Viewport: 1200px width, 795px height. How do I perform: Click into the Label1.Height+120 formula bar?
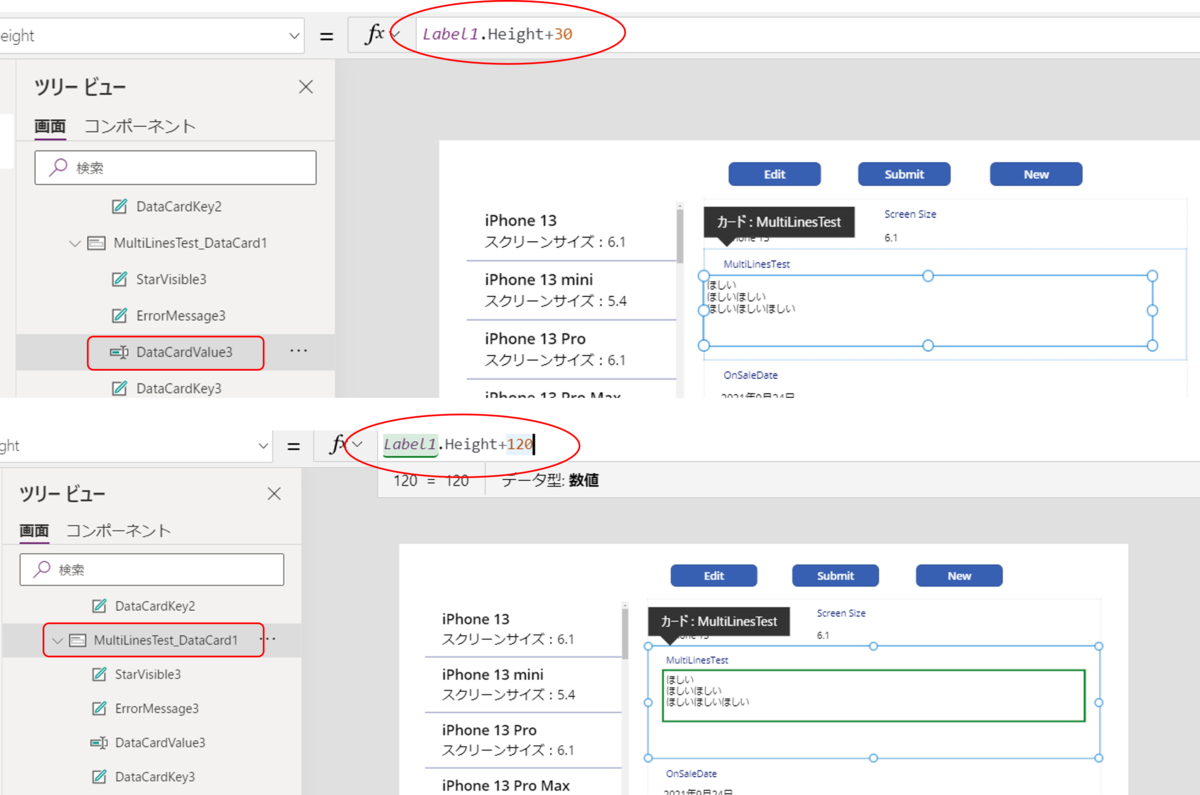tap(790, 445)
